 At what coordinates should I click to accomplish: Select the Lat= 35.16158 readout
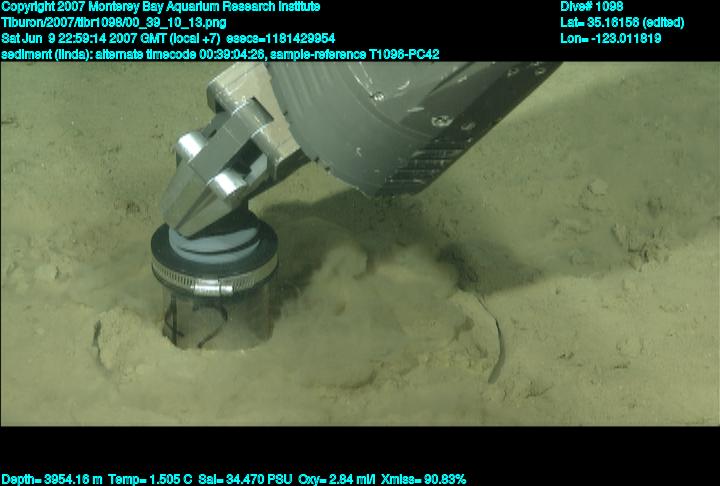621,22
